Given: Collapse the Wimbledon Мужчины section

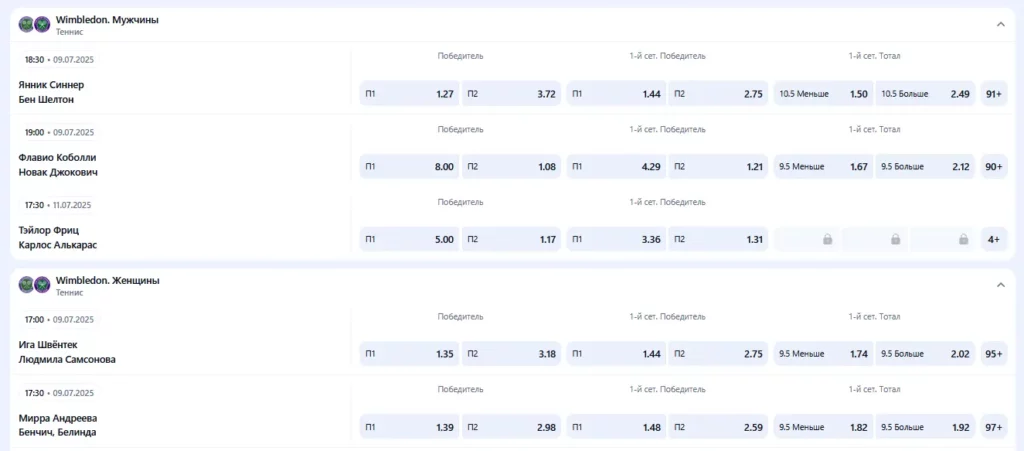Looking at the screenshot, I should 1000,24.
